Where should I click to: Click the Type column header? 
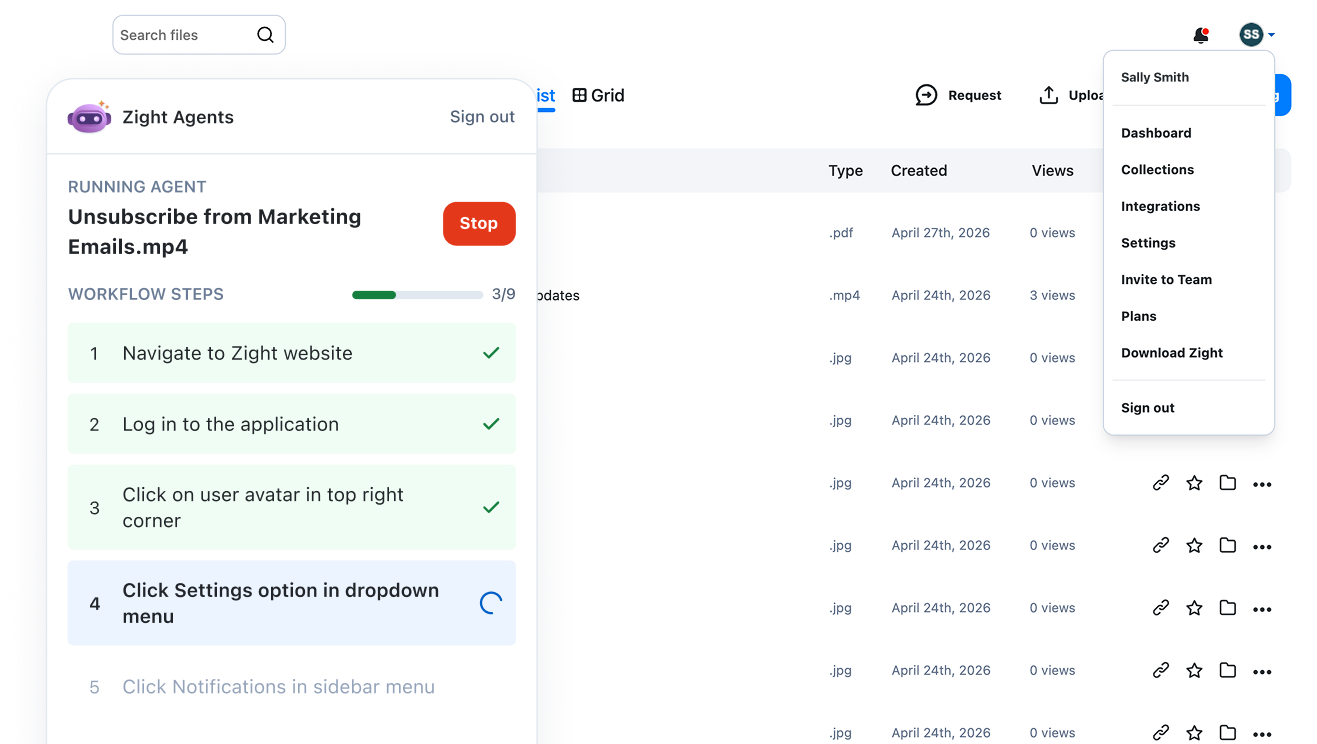(845, 171)
